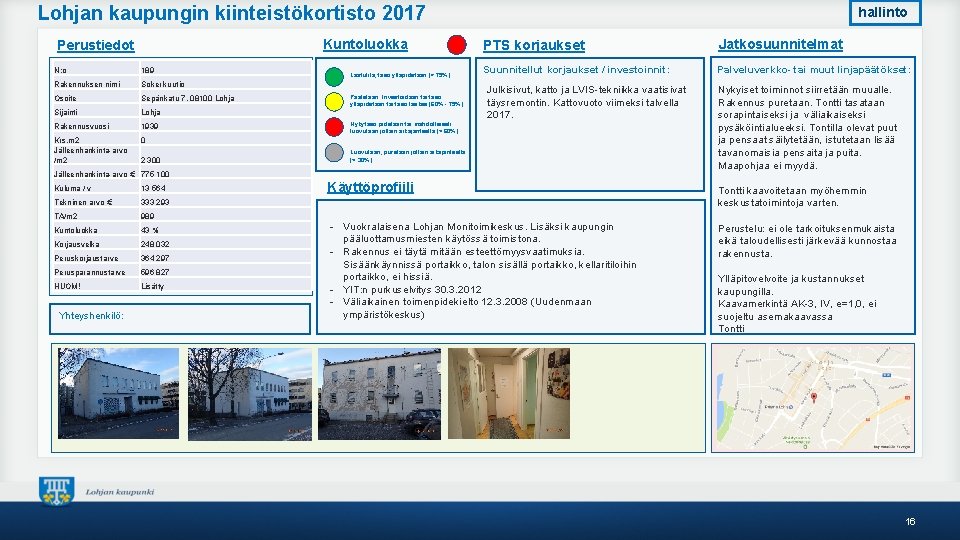Click the bullet about YIT:n purkuselvitys 30.3.2012

[x=412, y=290]
